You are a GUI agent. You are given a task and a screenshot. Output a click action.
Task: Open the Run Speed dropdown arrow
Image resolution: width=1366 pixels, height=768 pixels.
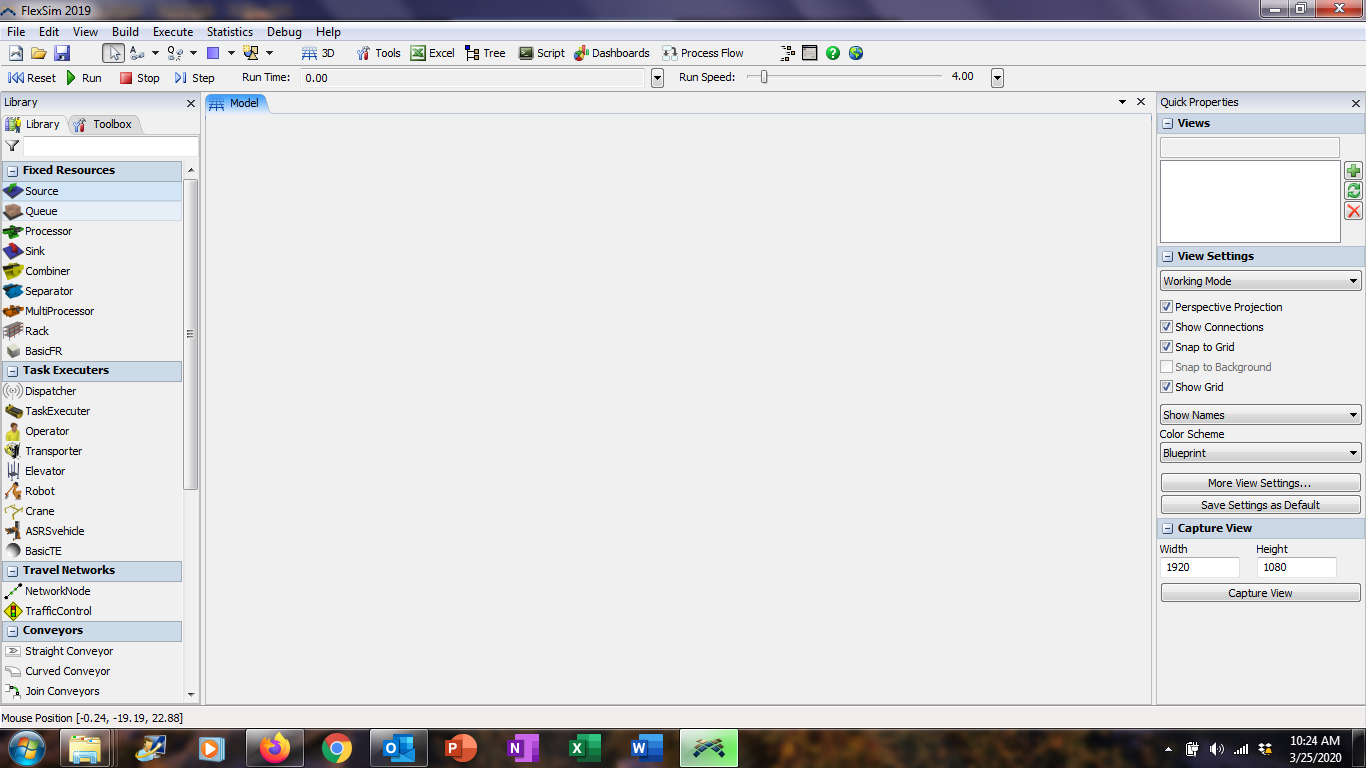click(997, 77)
